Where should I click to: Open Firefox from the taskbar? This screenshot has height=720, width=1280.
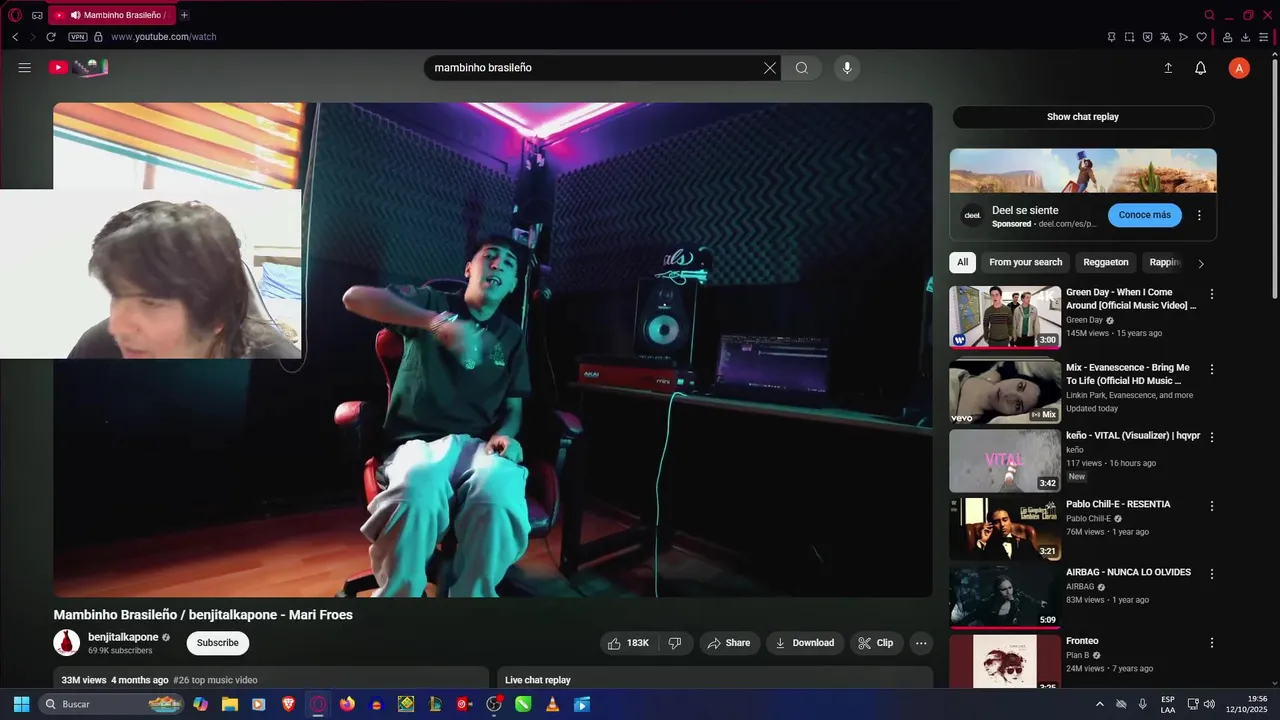[x=347, y=704]
